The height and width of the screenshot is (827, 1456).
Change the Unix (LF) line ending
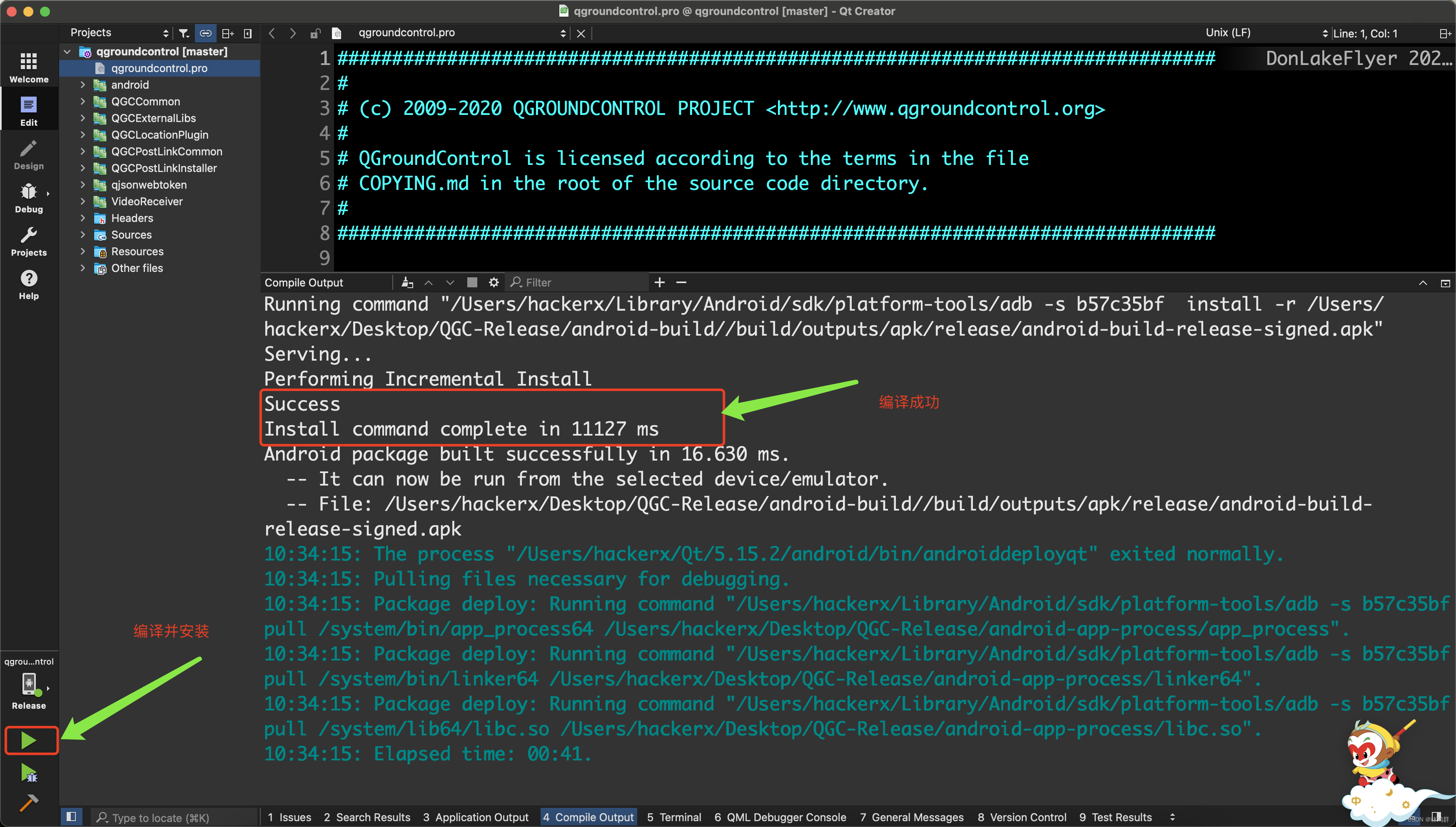tap(1228, 33)
